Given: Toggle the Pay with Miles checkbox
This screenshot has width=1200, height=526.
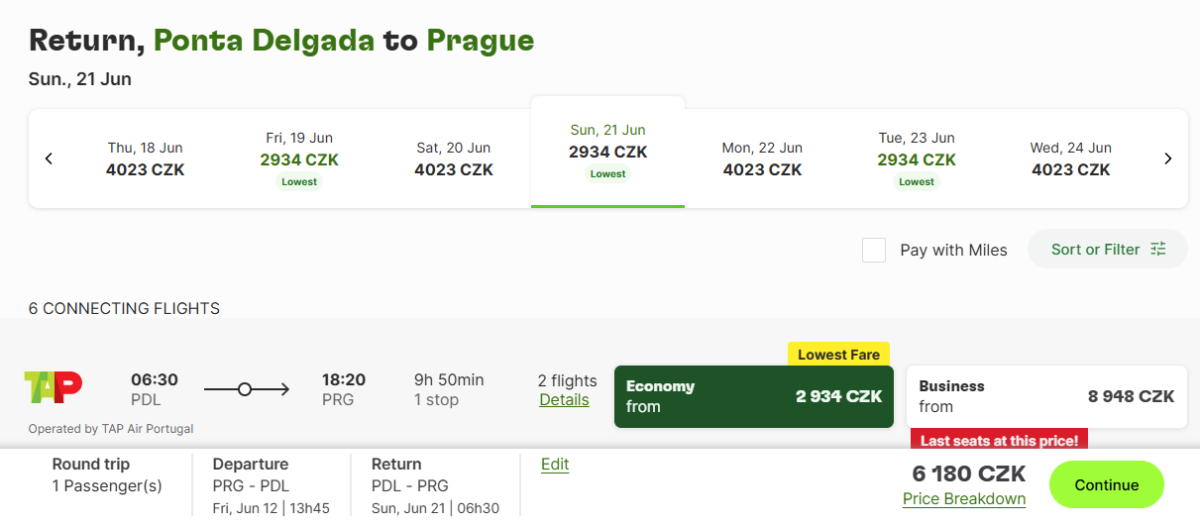Looking at the screenshot, I should [x=874, y=250].
